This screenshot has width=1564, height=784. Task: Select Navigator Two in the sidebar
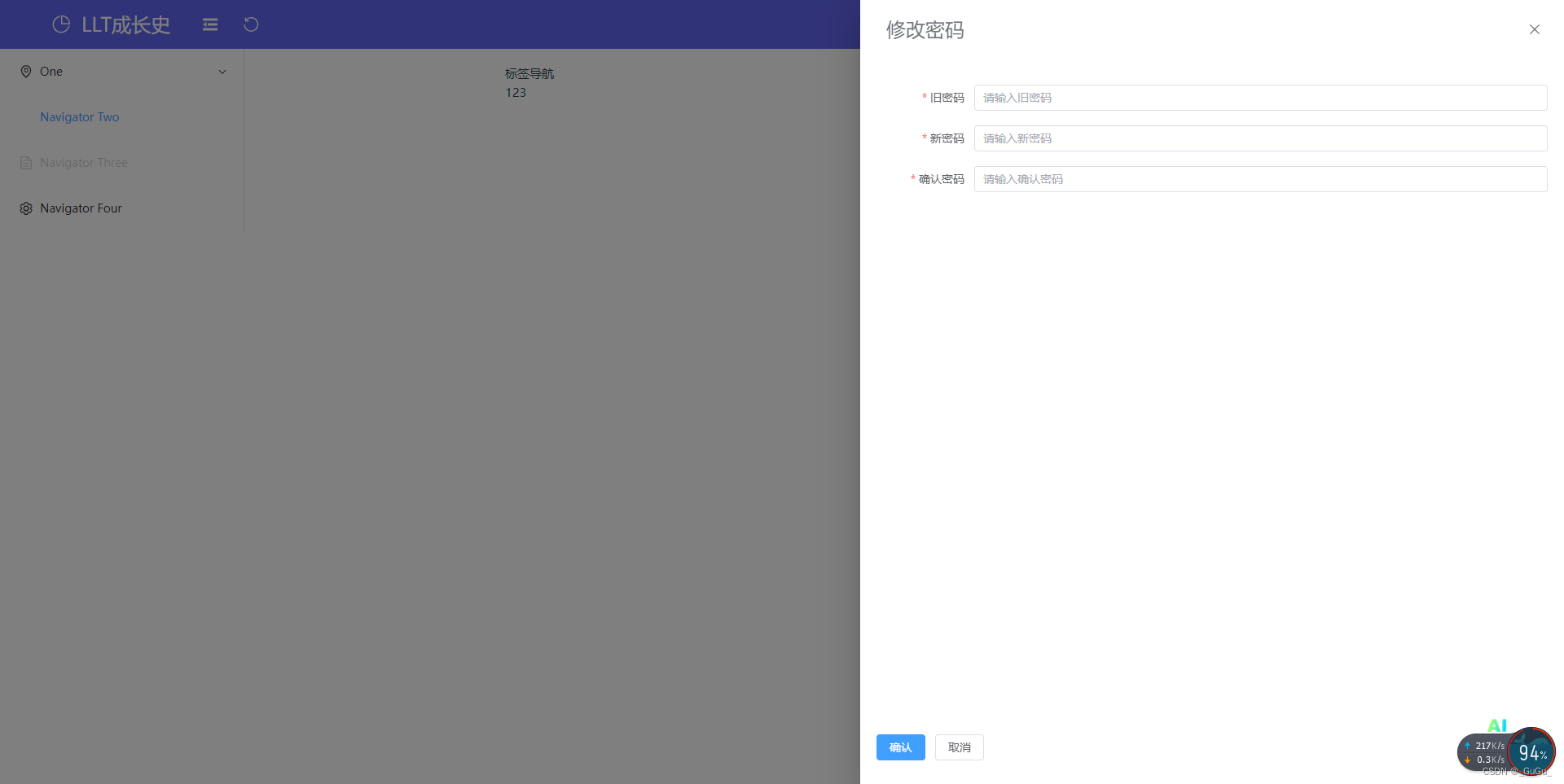point(79,116)
